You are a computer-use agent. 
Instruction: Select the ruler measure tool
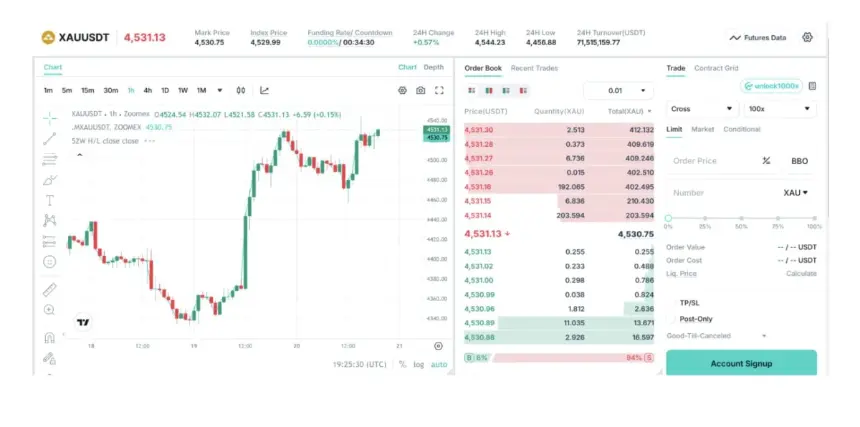(50, 289)
